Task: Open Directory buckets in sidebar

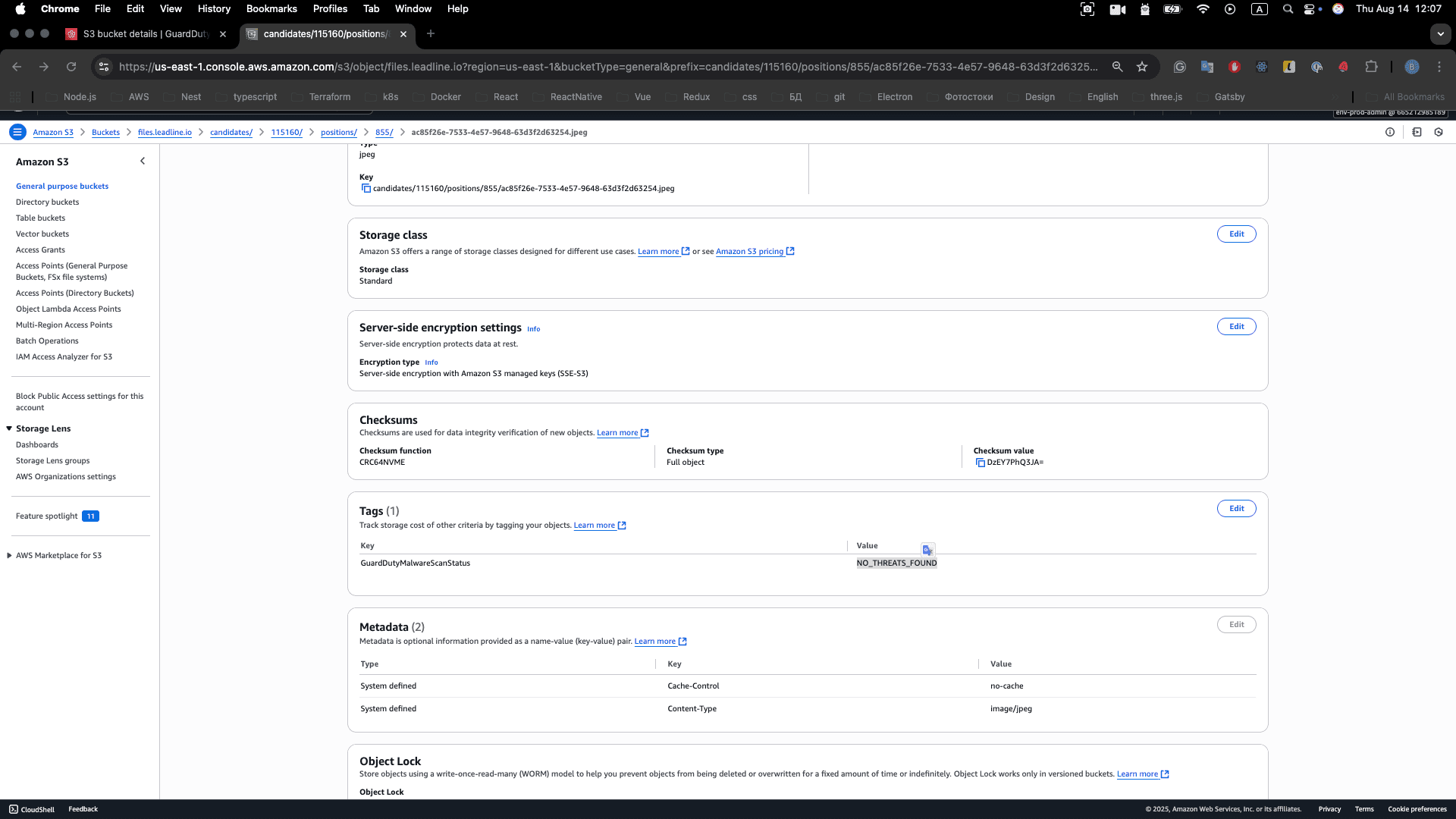Action: pyautogui.click(x=47, y=202)
